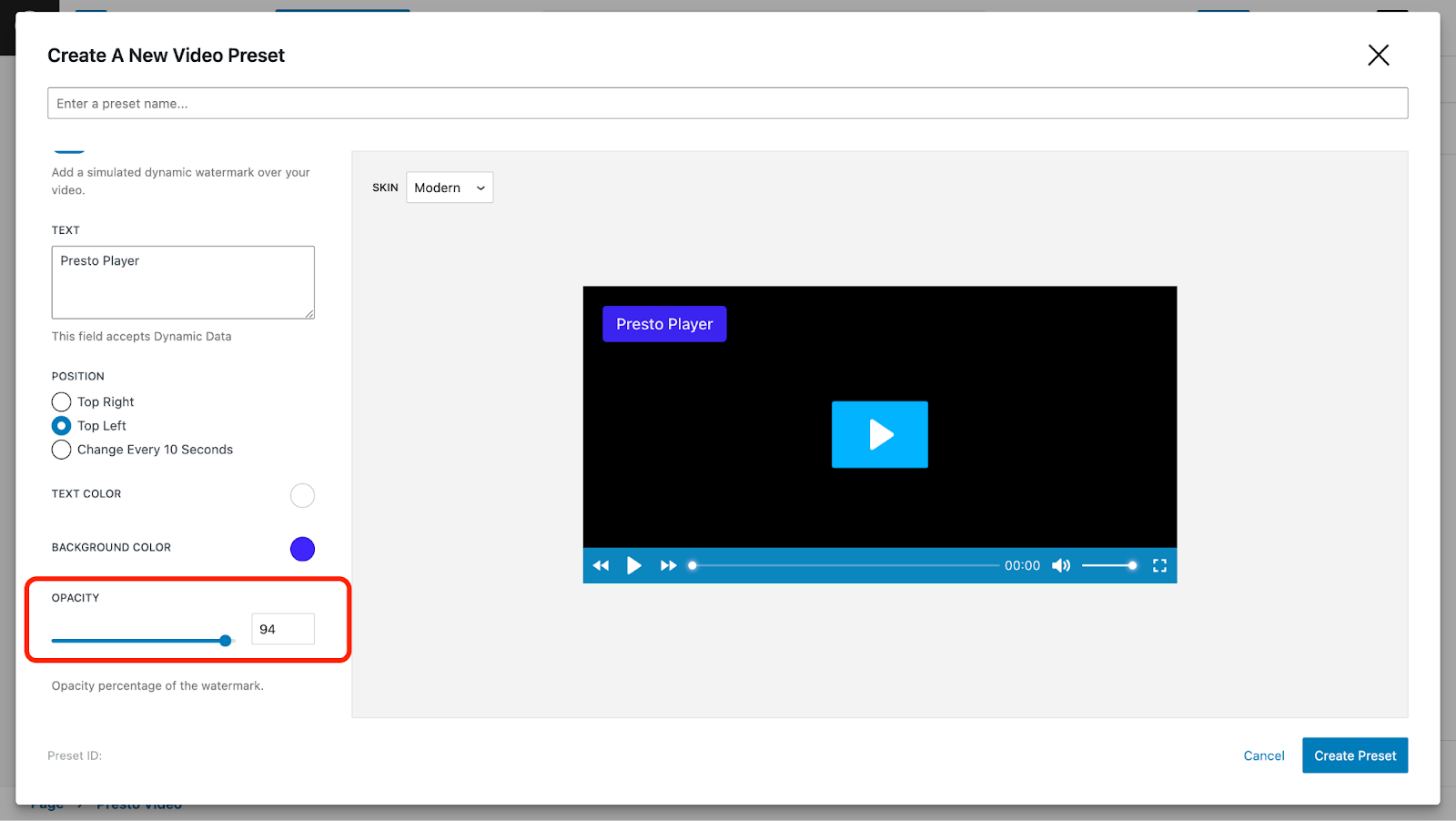Click the rewind icon in video player
This screenshot has height=821, width=1456.
601,565
